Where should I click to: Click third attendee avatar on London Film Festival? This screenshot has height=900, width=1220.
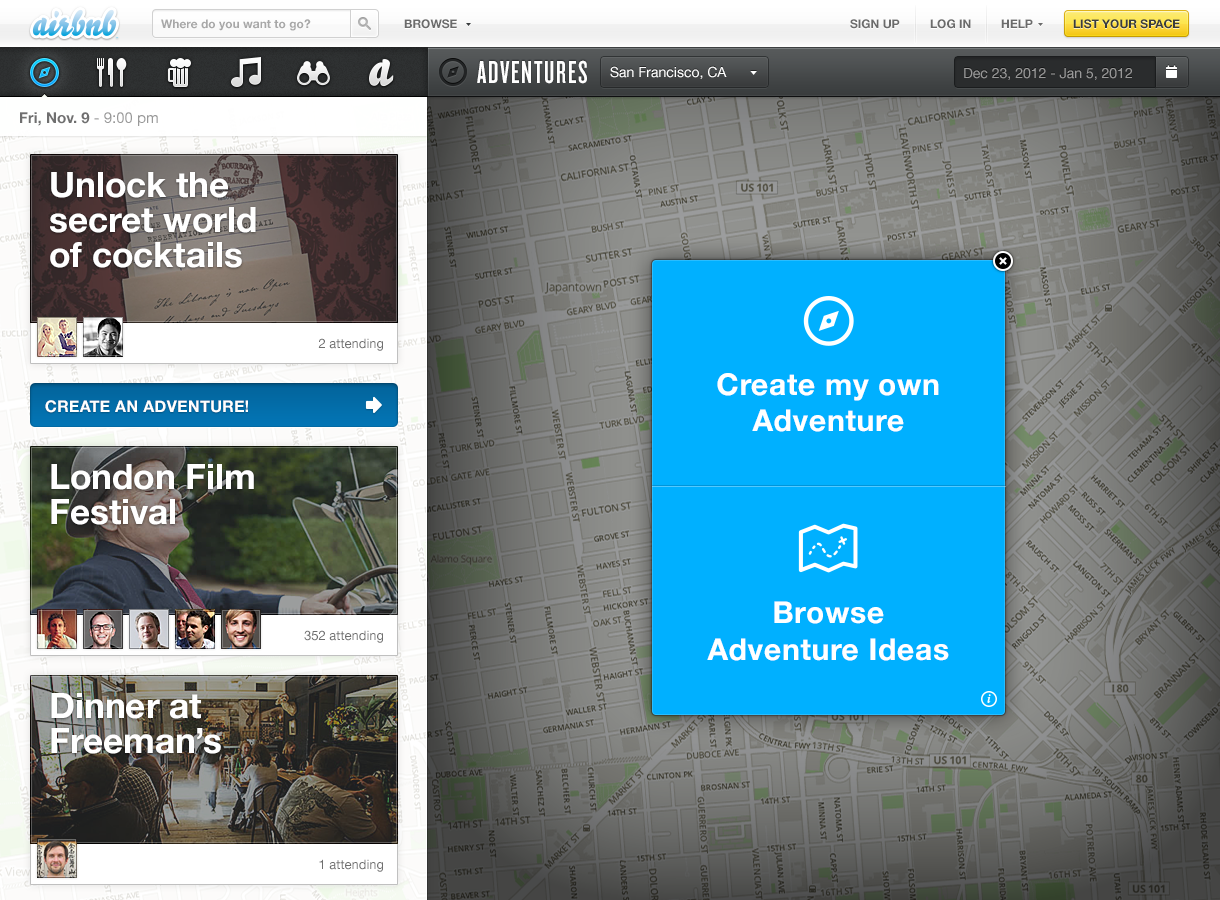[149, 629]
